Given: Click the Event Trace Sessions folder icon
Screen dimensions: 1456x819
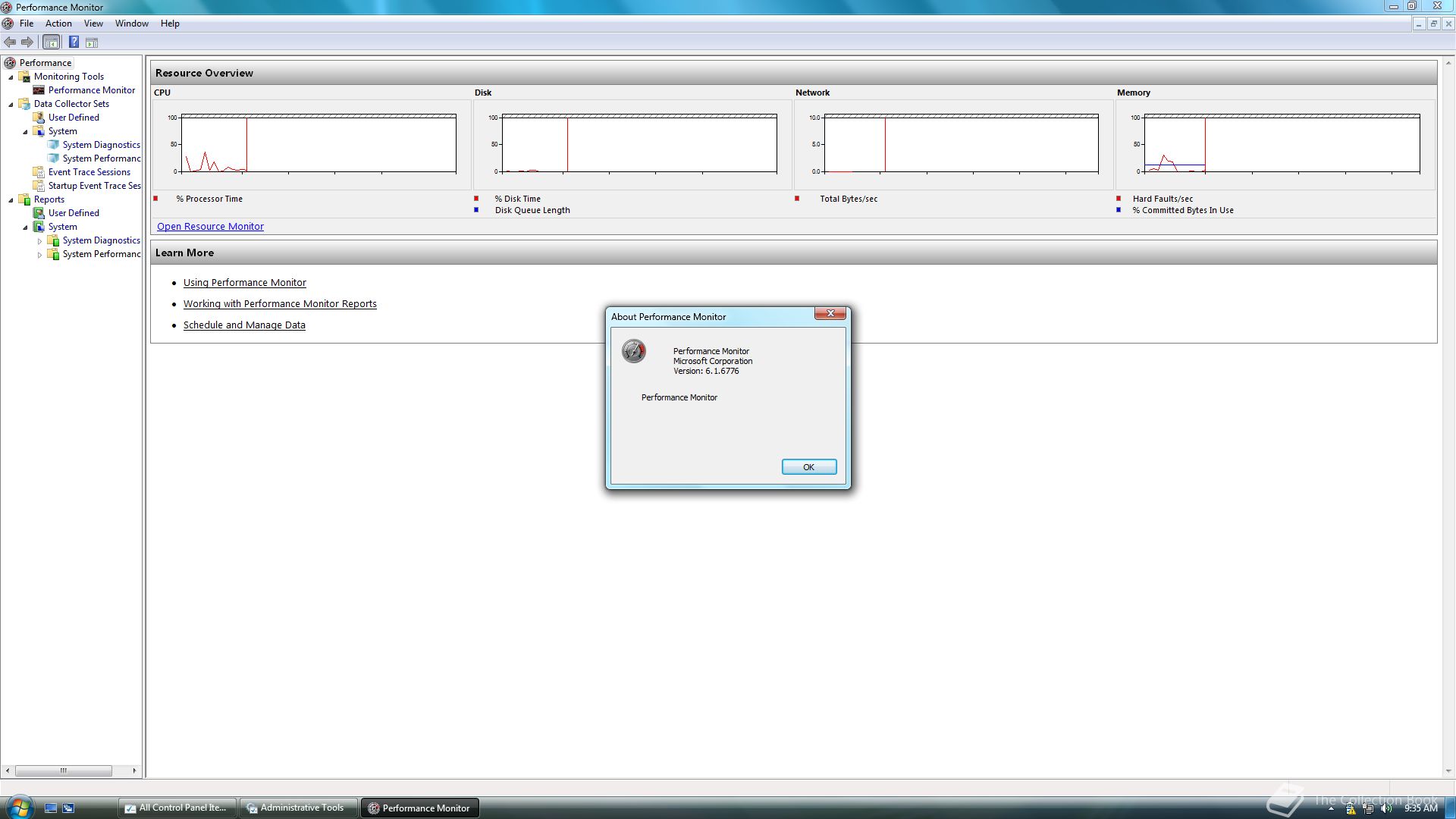Looking at the screenshot, I should tap(39, 172).
